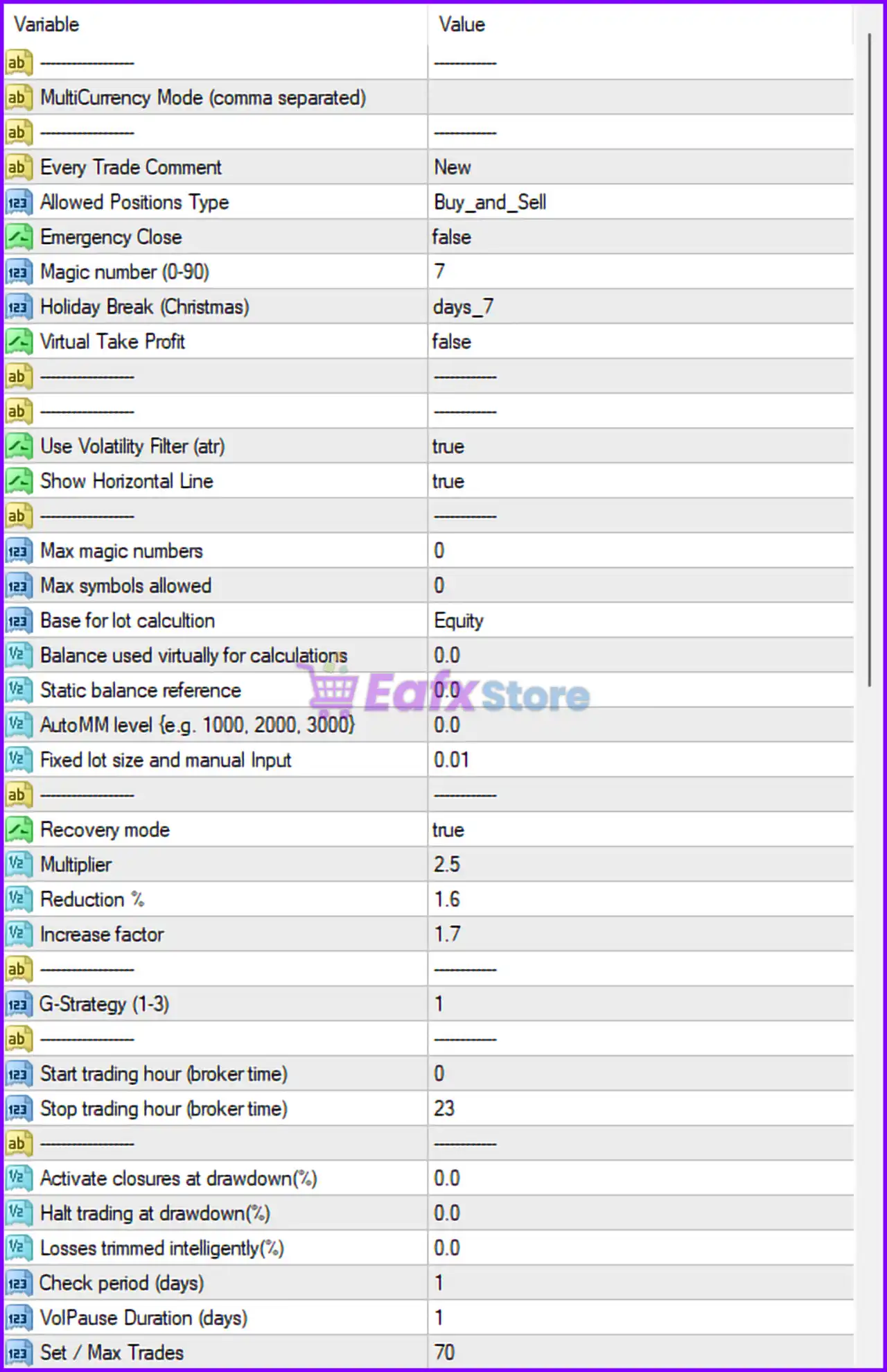Image resolution: width=887 pixels, height=1372 pixels.
Task: Click the integer icon beside VolPause Duration
Action: (x=19, y=1318)
